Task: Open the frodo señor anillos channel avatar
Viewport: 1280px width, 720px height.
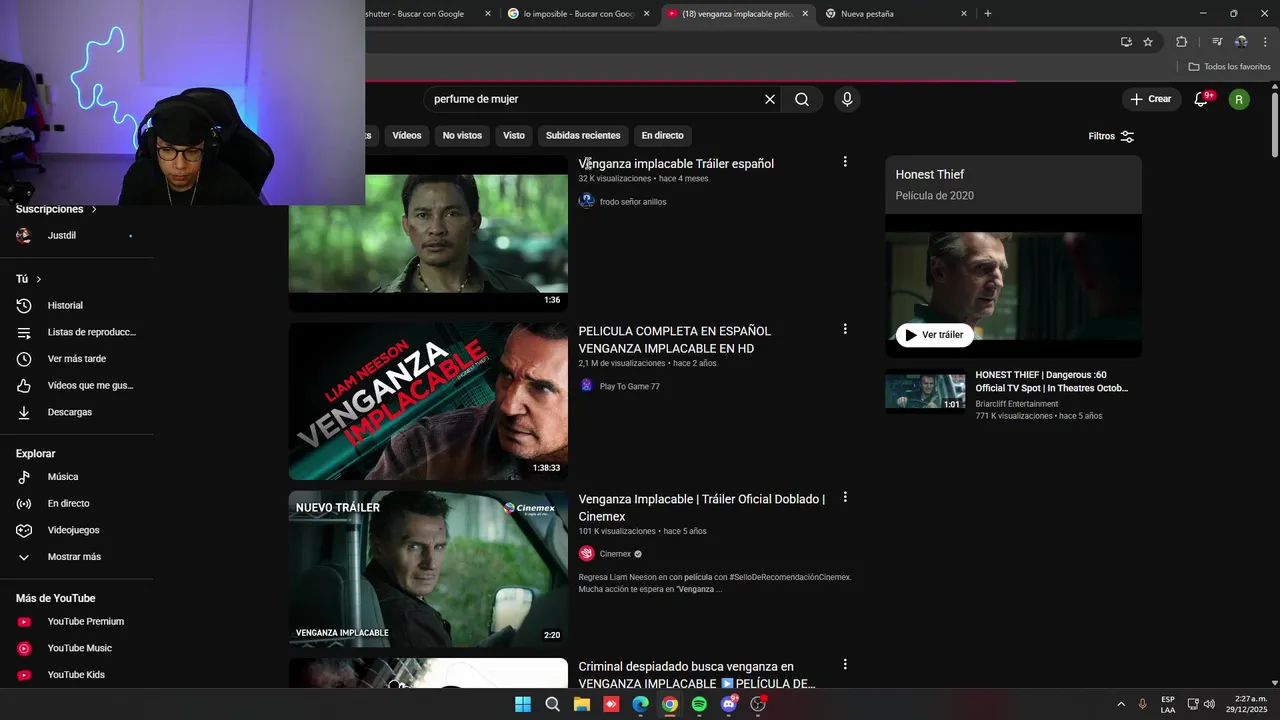Action: tap(587, 201)
